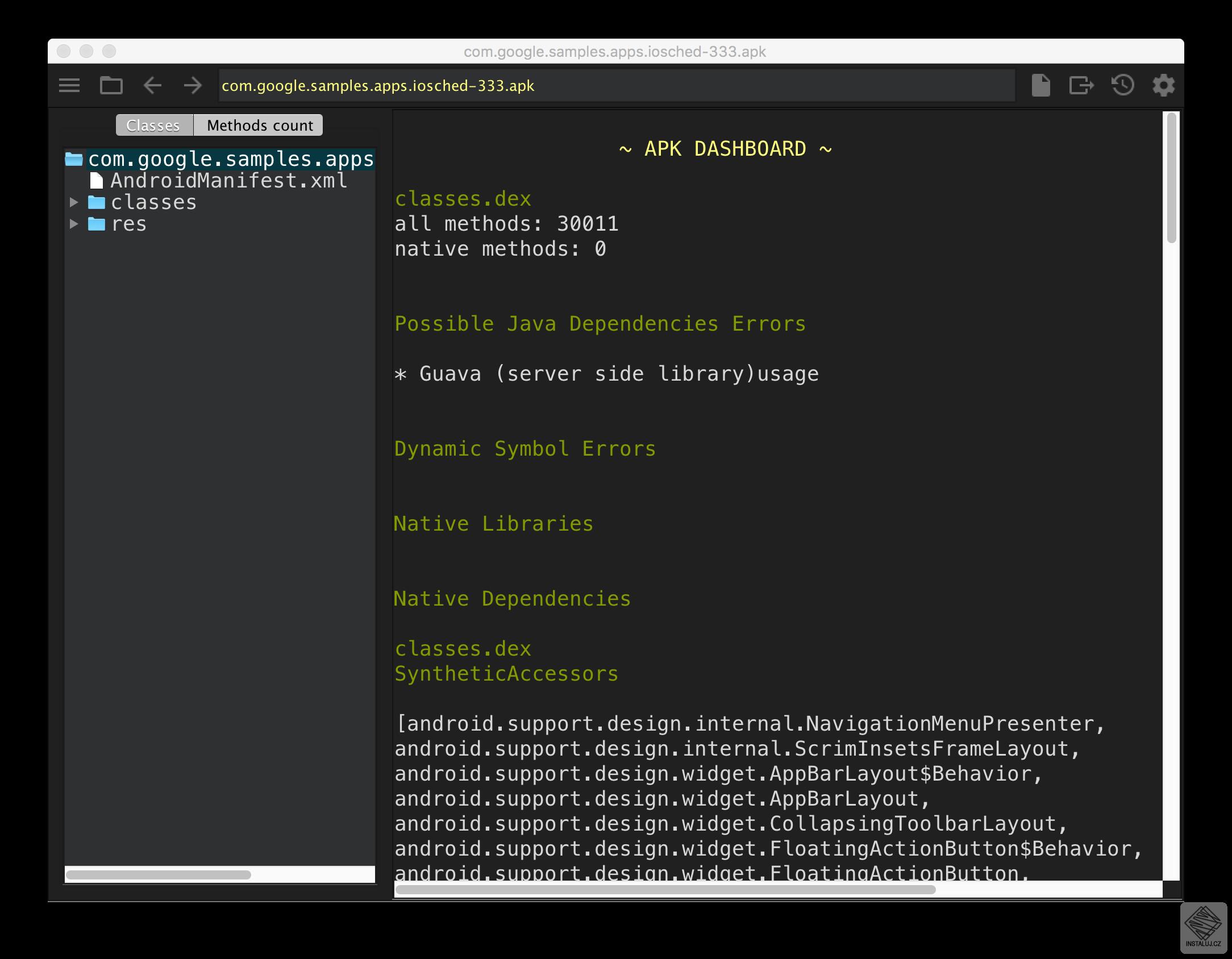Click the ScrimInsetsFrameLayout class line
This screenshot has width=1232, height=959.
(738, 749)
